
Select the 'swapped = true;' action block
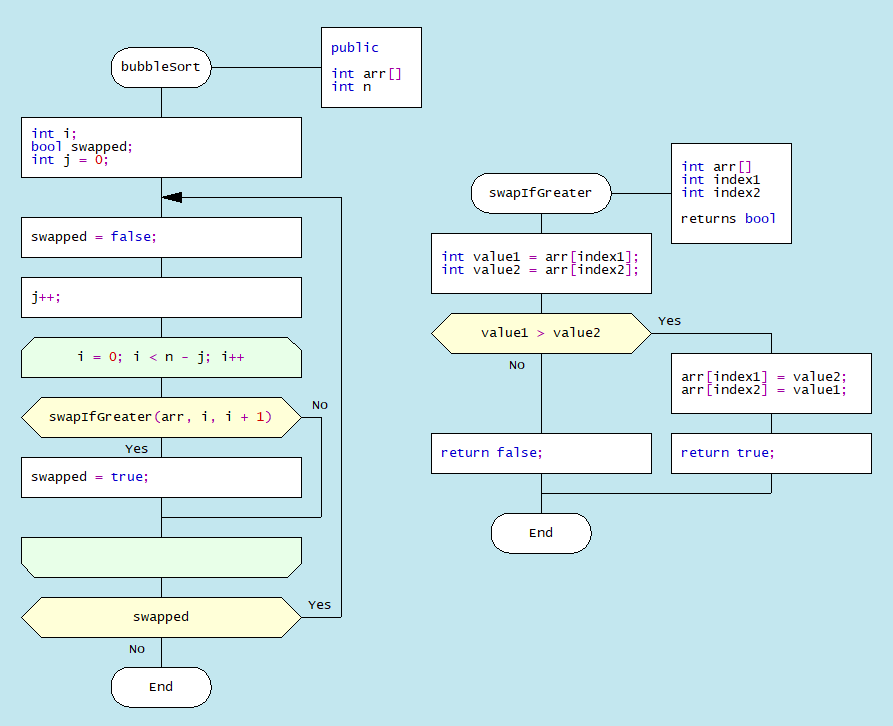[161, 477]
